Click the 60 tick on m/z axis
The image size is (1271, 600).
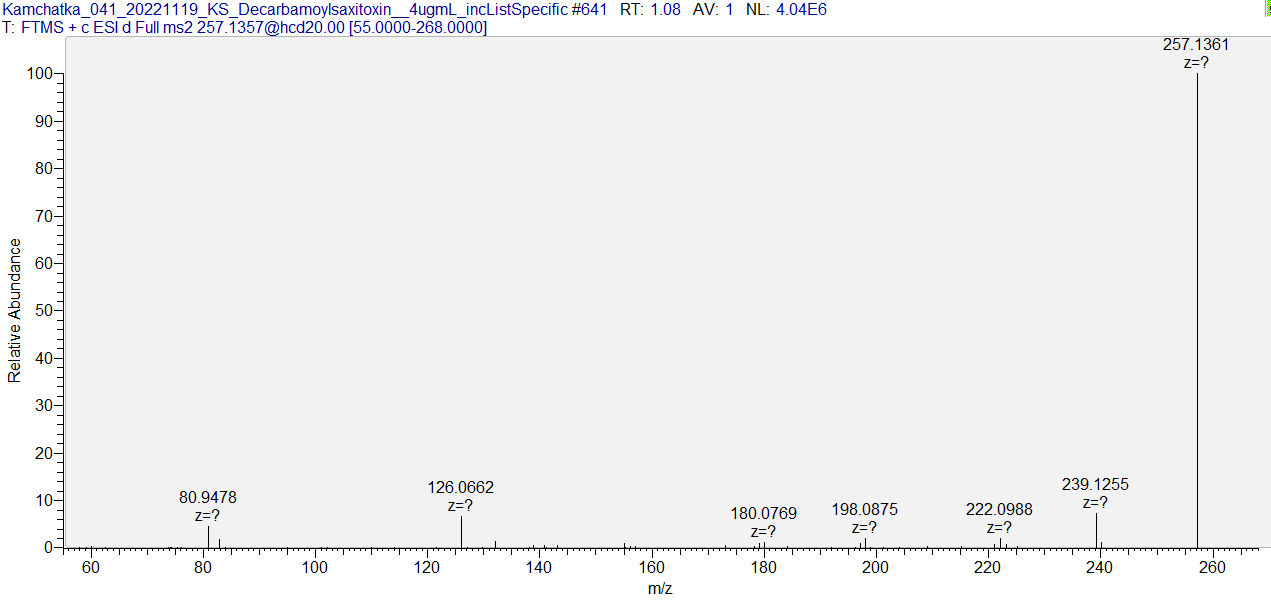coord(91,567)
